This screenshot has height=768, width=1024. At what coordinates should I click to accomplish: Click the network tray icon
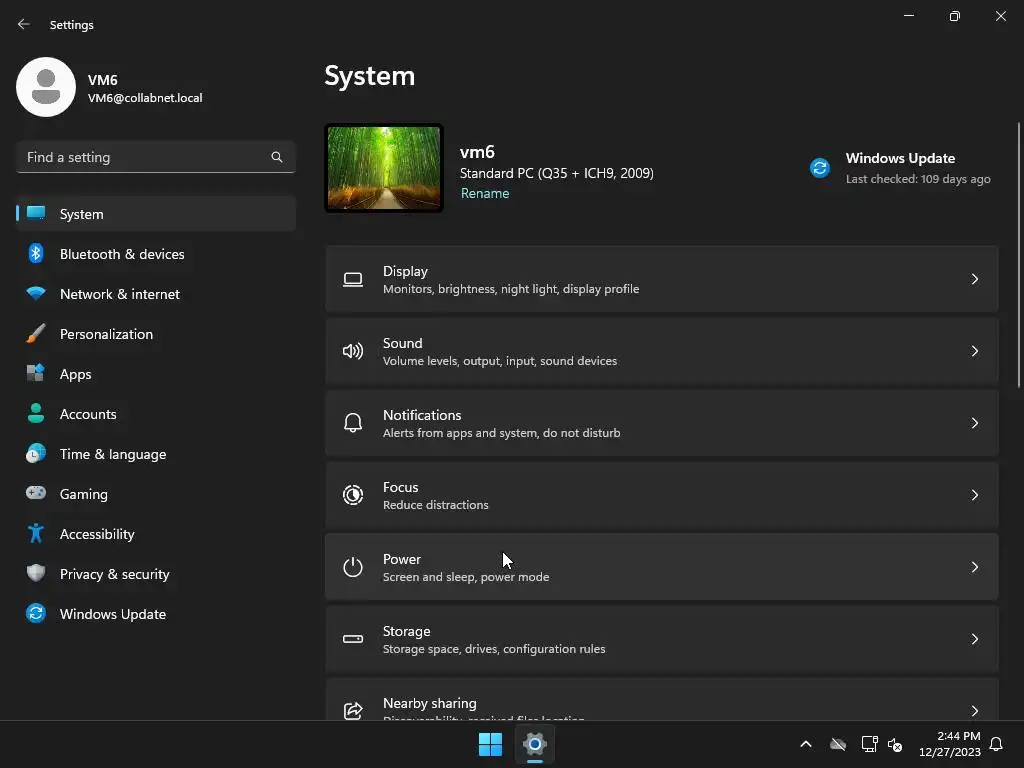coord(869,744)
